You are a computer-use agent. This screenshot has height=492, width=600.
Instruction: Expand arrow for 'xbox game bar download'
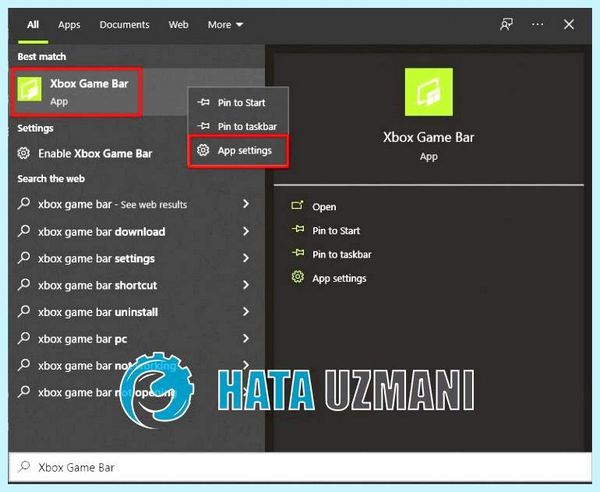pyautogui.click(x=246, y=231)
